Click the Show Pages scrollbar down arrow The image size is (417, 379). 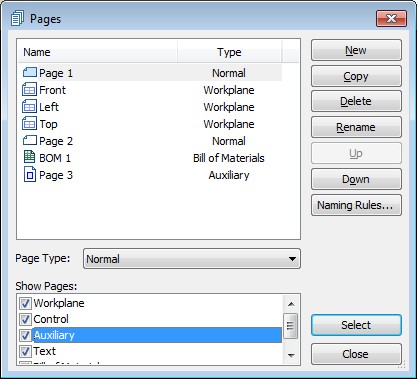pyautogui.click(x=291, y=355)
